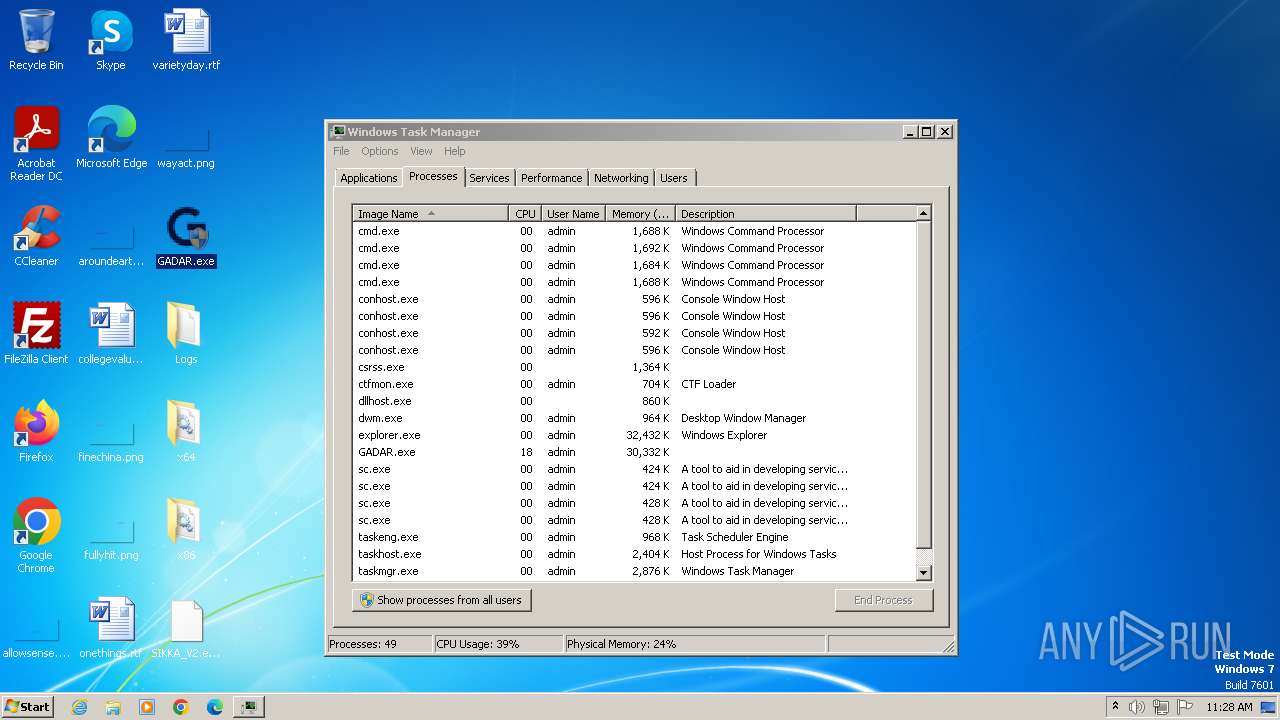The height and width of the screenshot is (720, 1280).
Task: Select taskeng.exe process row
Action: pyautogui.click(x=634, y=537)
